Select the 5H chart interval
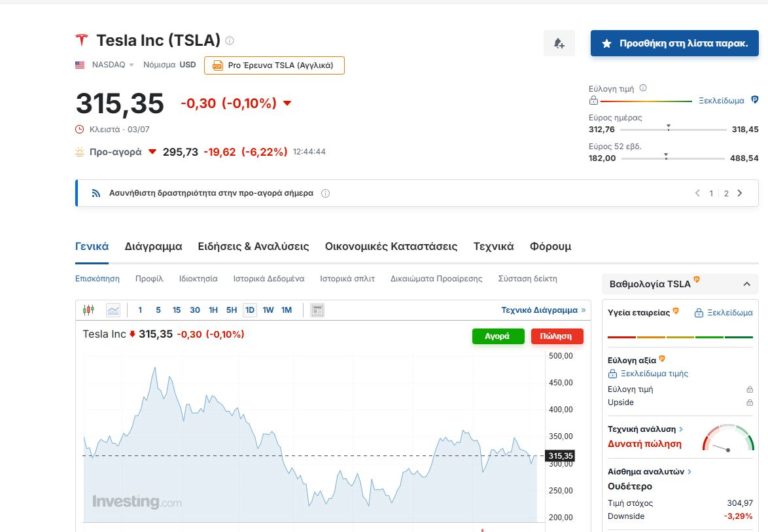The height and width of the screenshot is (532, 768). click(231, 310)
